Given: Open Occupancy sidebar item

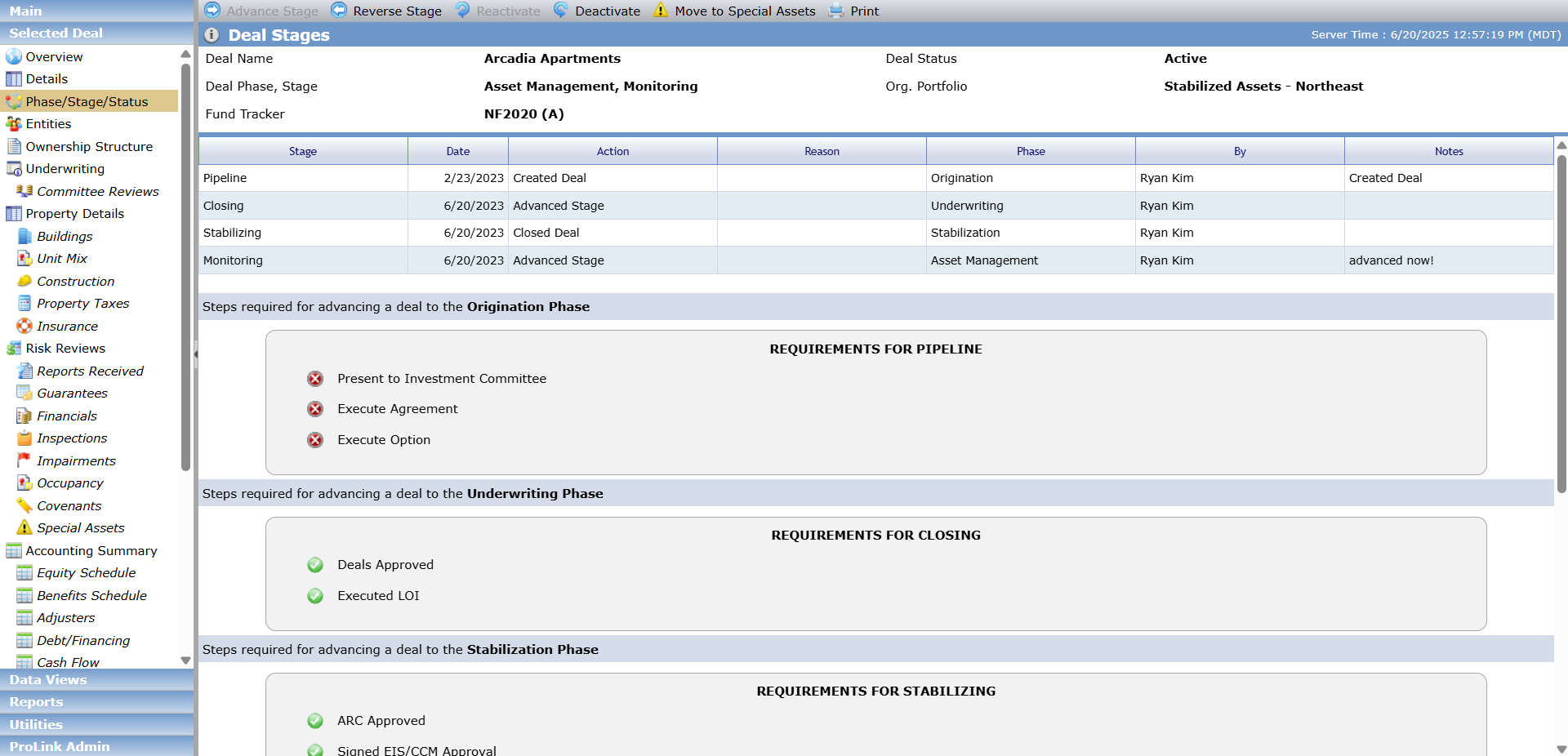Looking at the screenshot, I should pyautogui.click(x=70, y=483).
